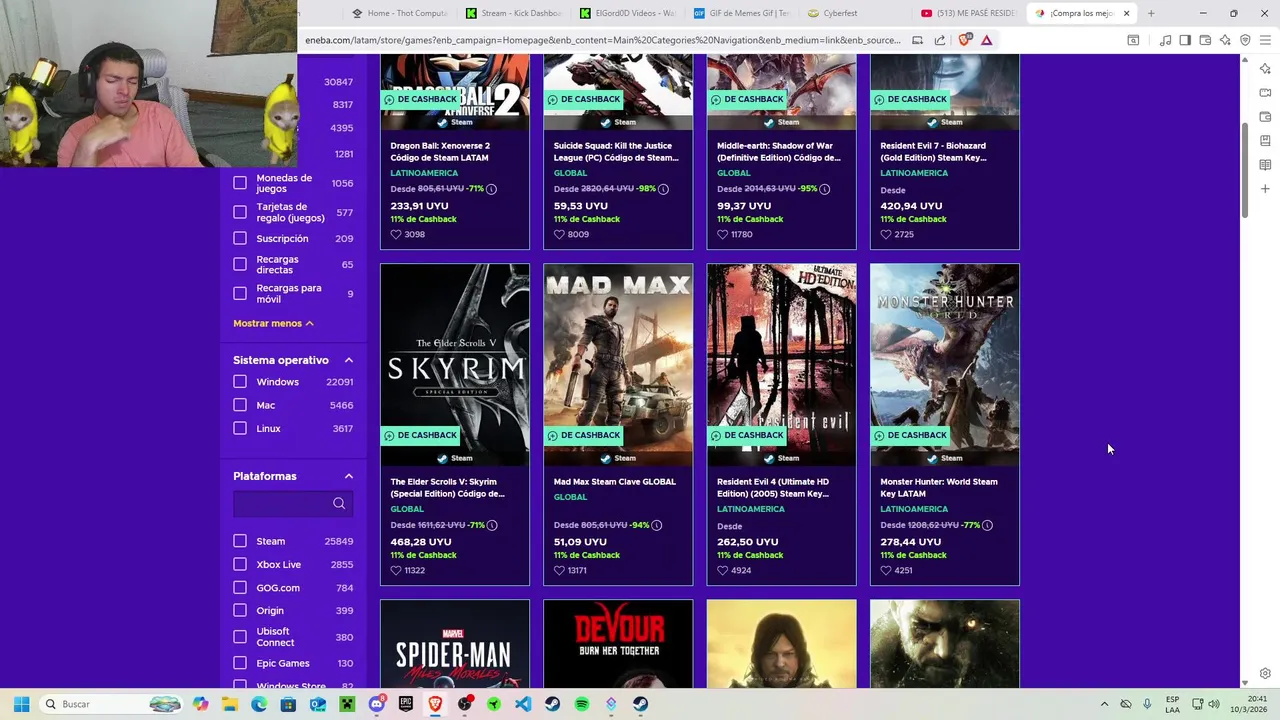Open the DEVOUR game cover thumbnail
Image resolution: width=1280 pixels, height=720 pixels.
point(618,644)
